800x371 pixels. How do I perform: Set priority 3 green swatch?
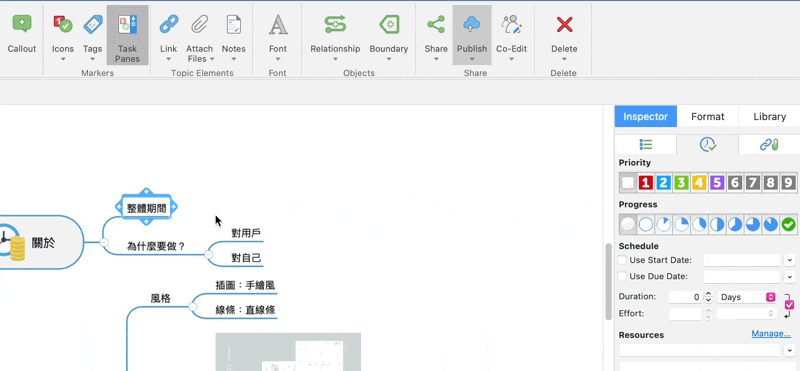pyautogui.click(x=681, y=182)
